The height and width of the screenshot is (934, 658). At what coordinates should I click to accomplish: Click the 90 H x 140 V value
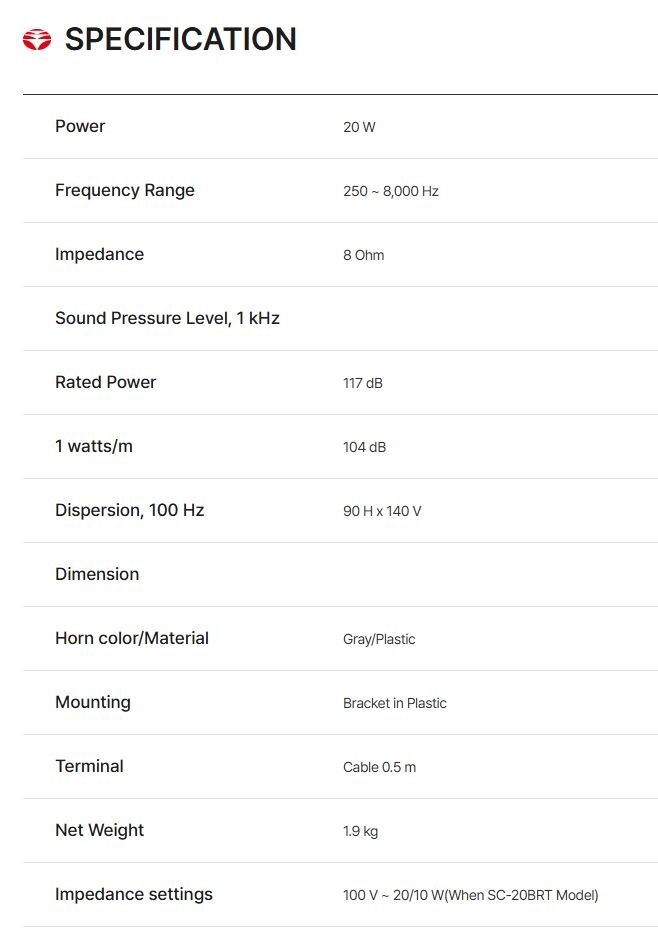click(382, 511)
